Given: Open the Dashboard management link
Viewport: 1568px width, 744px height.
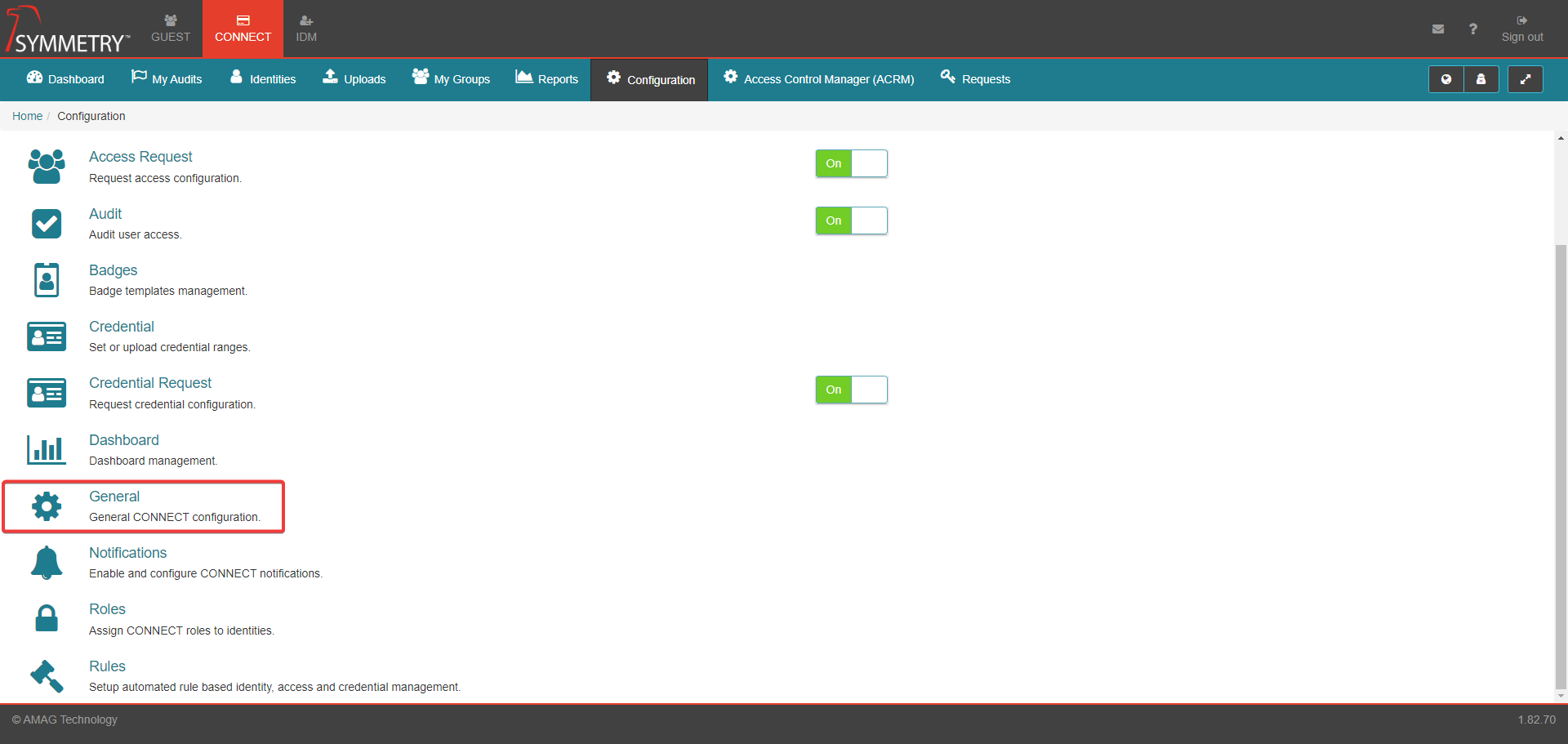Looking at the screenshot, I should tap(124, 440).
